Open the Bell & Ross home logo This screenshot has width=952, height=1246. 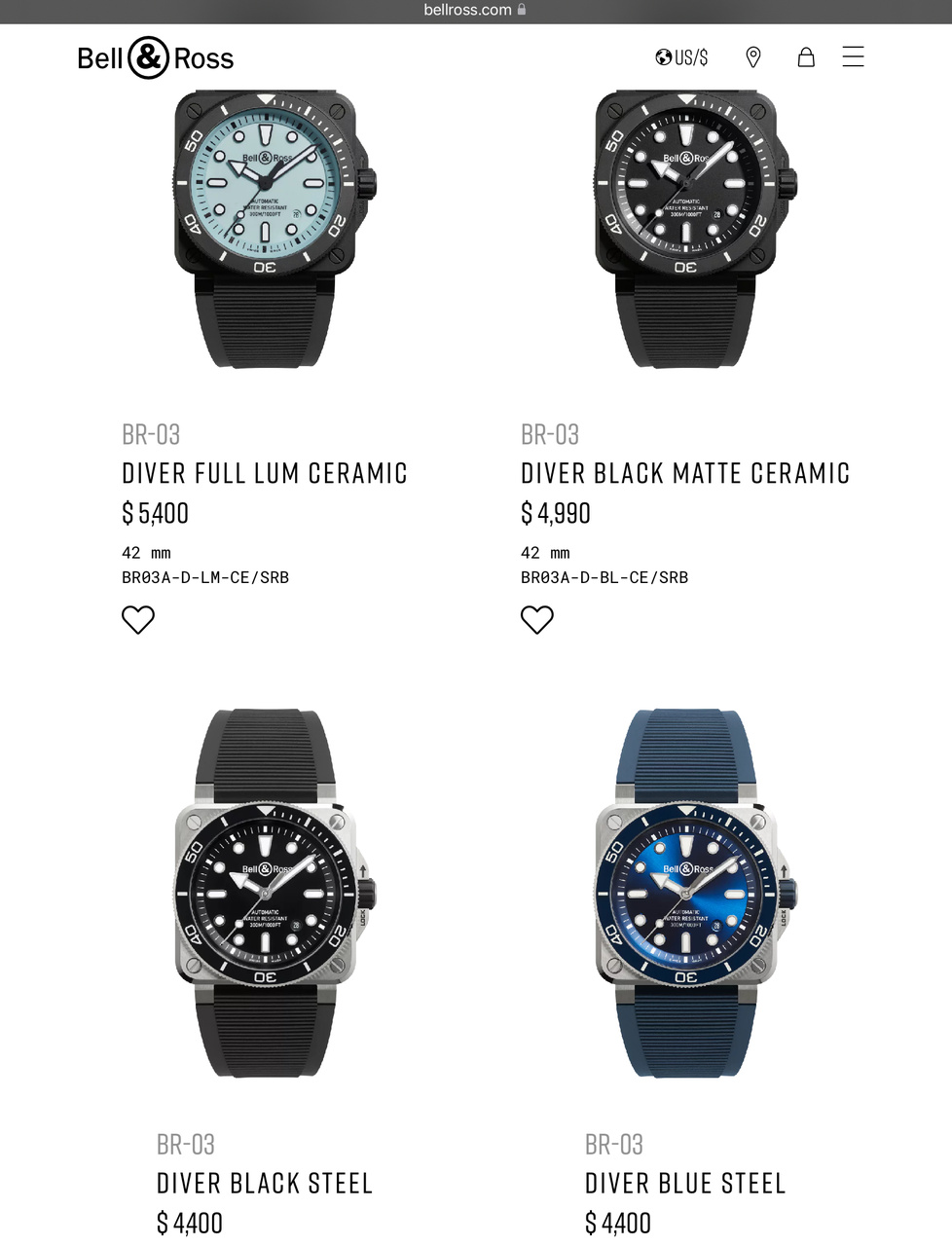pyautogui.click(x=156, y=57)
